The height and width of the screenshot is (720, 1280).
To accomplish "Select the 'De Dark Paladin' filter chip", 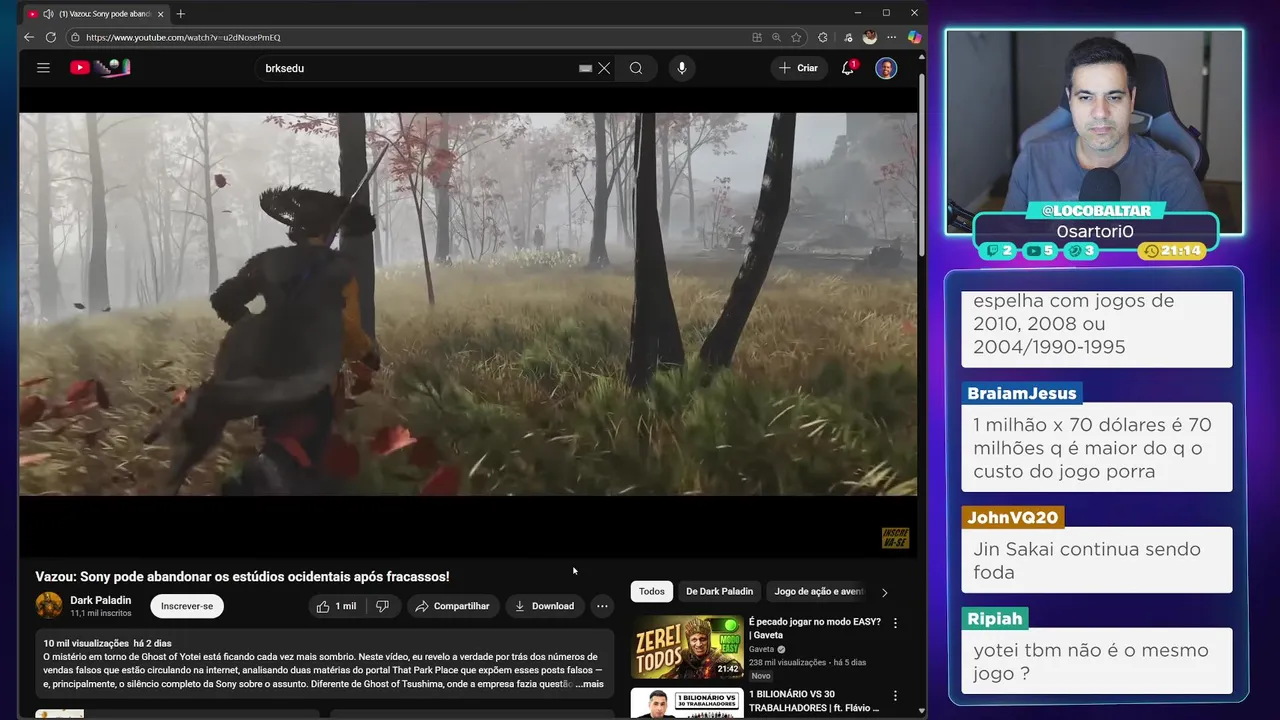I will click(x=719, y=591).
